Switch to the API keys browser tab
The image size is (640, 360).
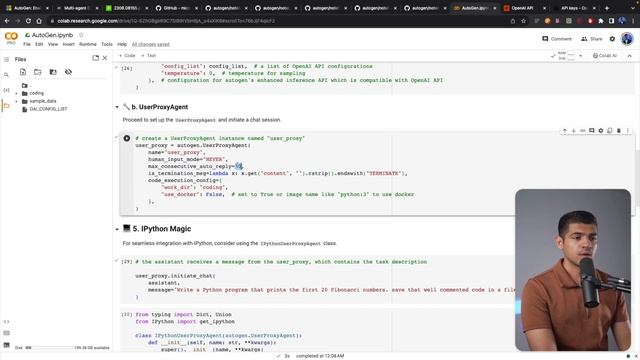tap(573, 8)
